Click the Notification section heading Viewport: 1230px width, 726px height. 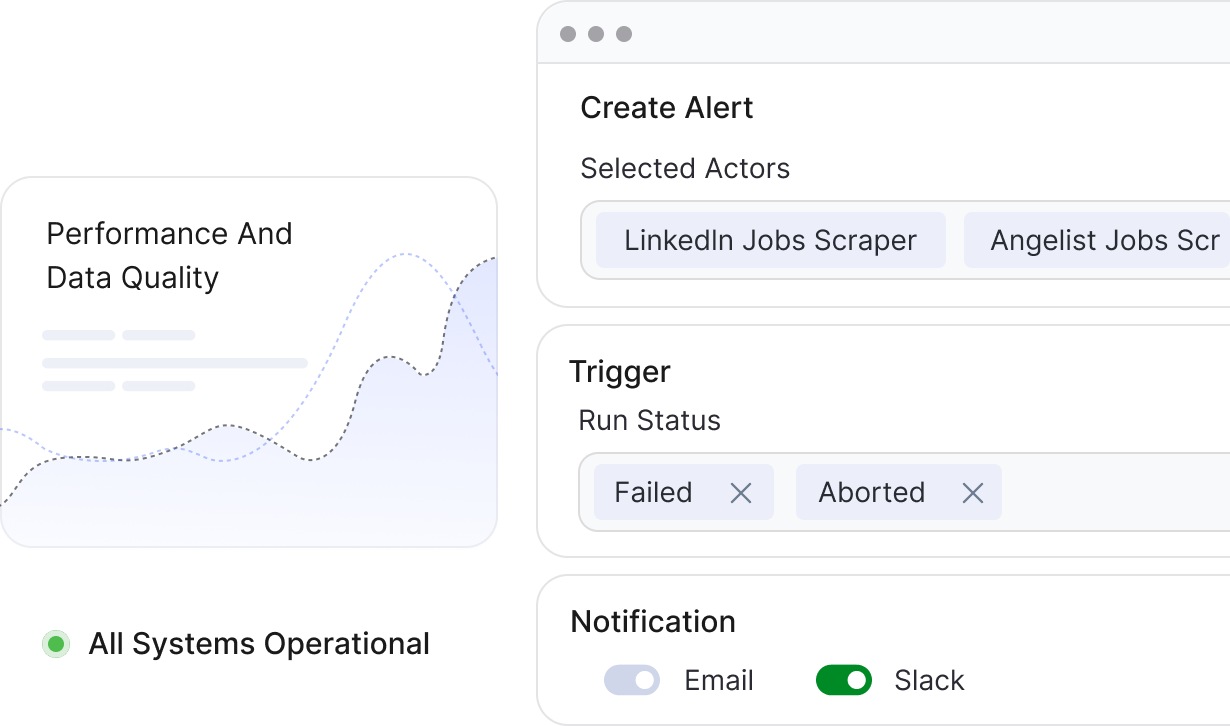click(652, 622)
